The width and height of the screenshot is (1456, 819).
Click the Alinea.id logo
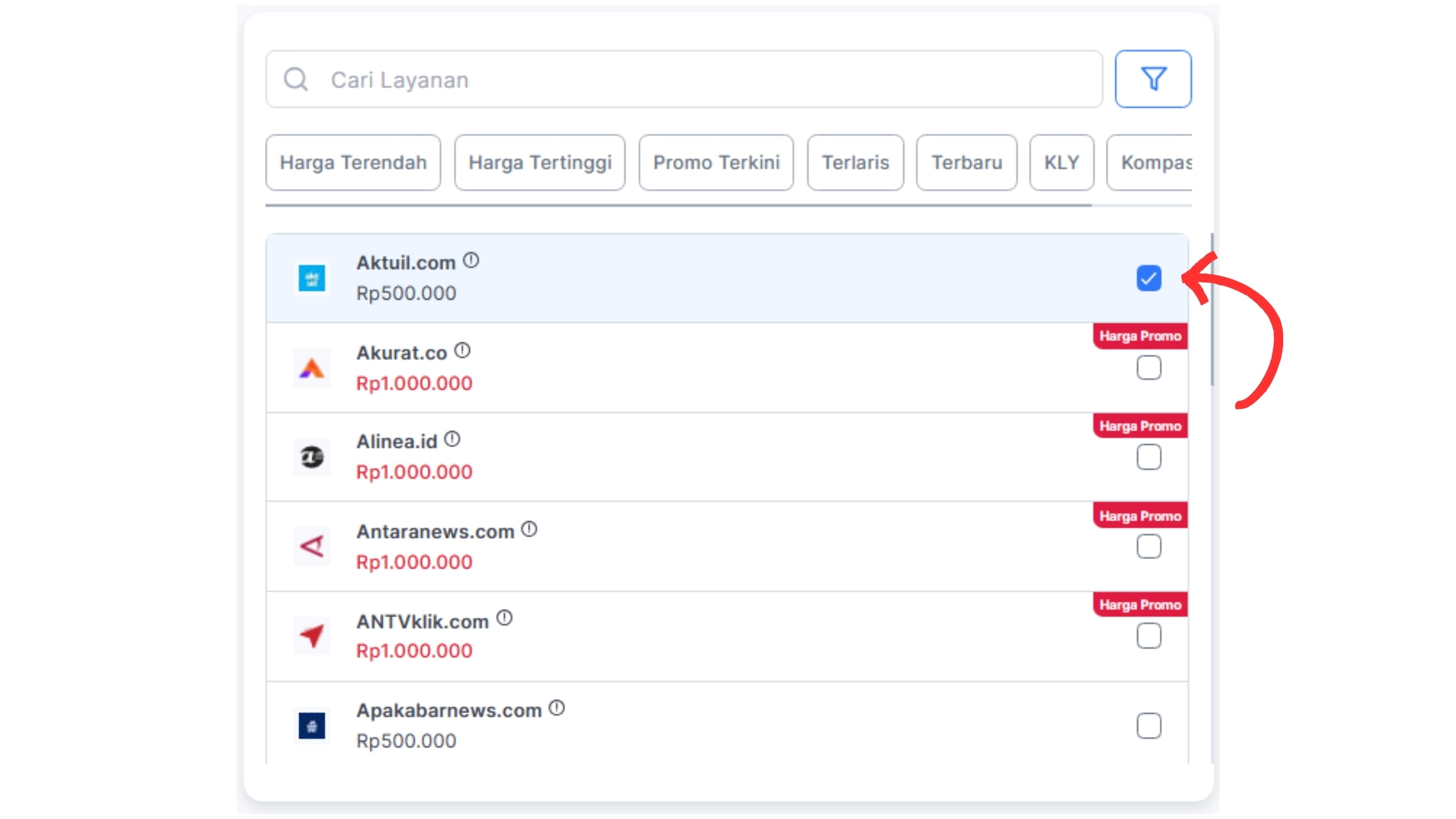312,457
